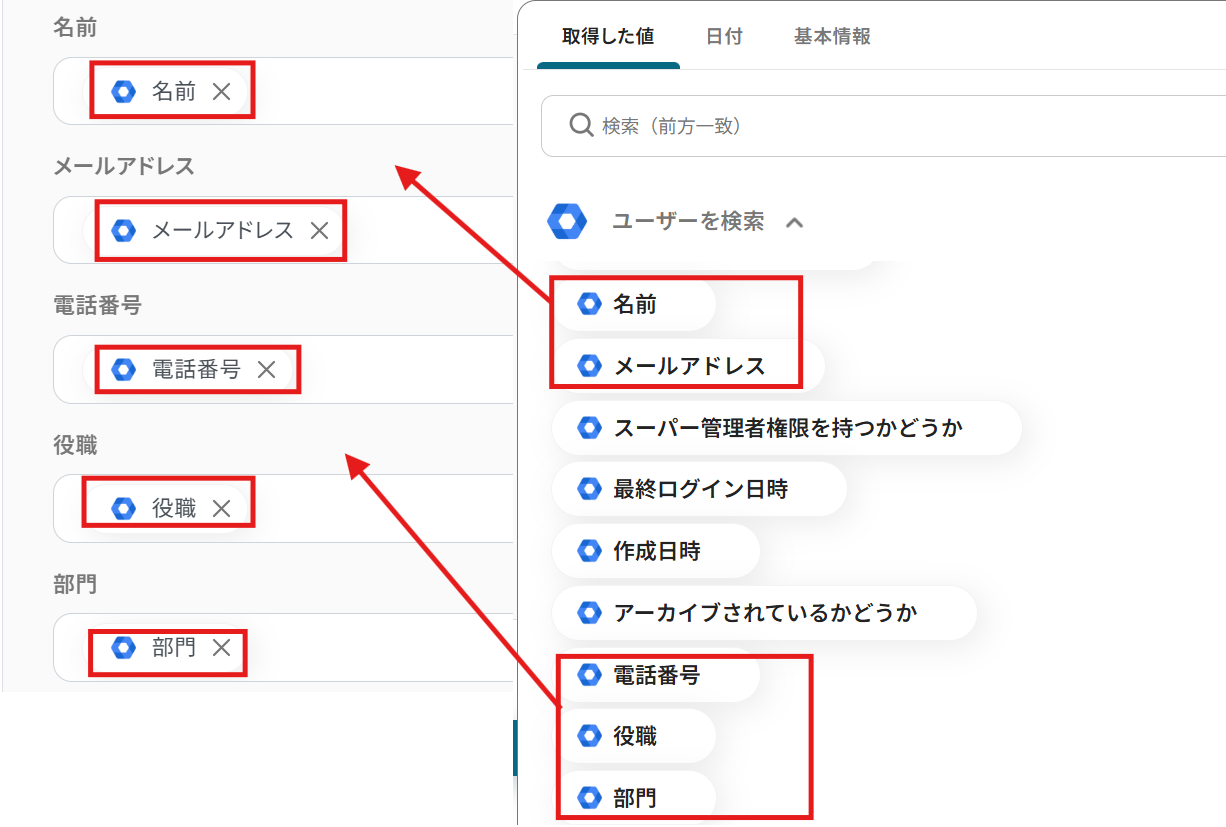Open the 日付 tab
This screenshot has width=1226, height=827.
point(724,37)
